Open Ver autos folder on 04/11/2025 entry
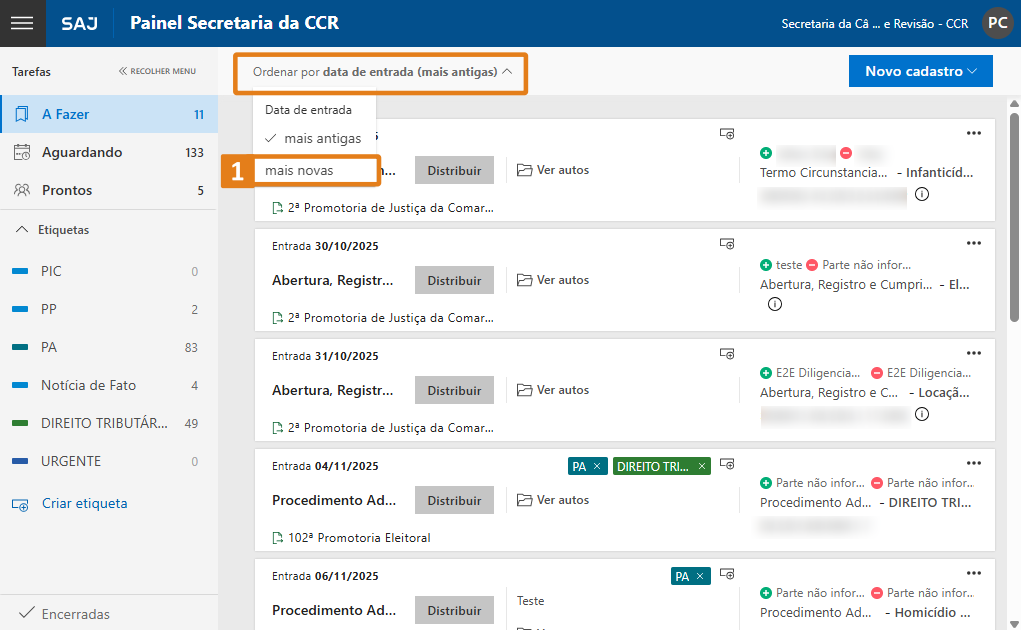This screenshot has width=1021, height=630. (x=553, y=500)
